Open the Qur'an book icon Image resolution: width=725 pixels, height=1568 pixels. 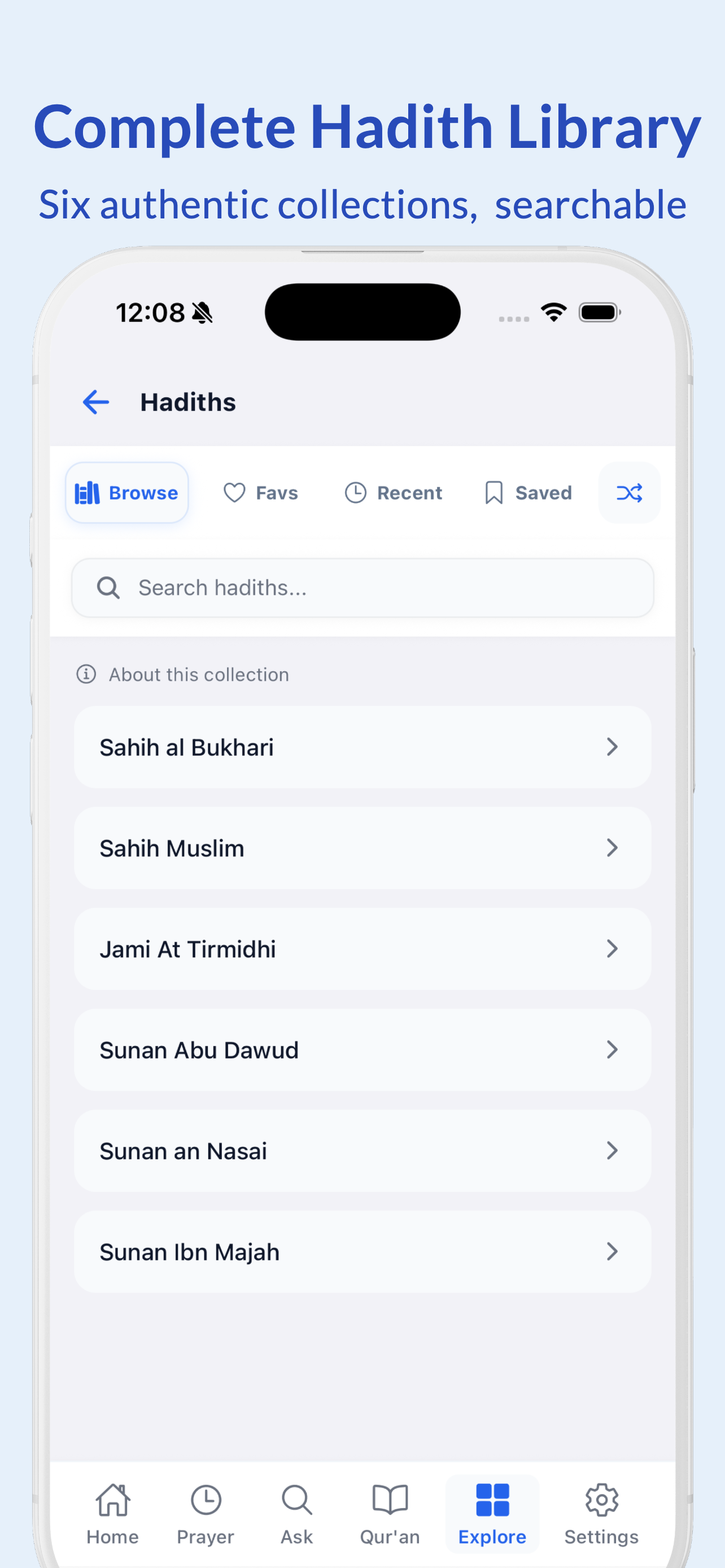click(390, 1499)
